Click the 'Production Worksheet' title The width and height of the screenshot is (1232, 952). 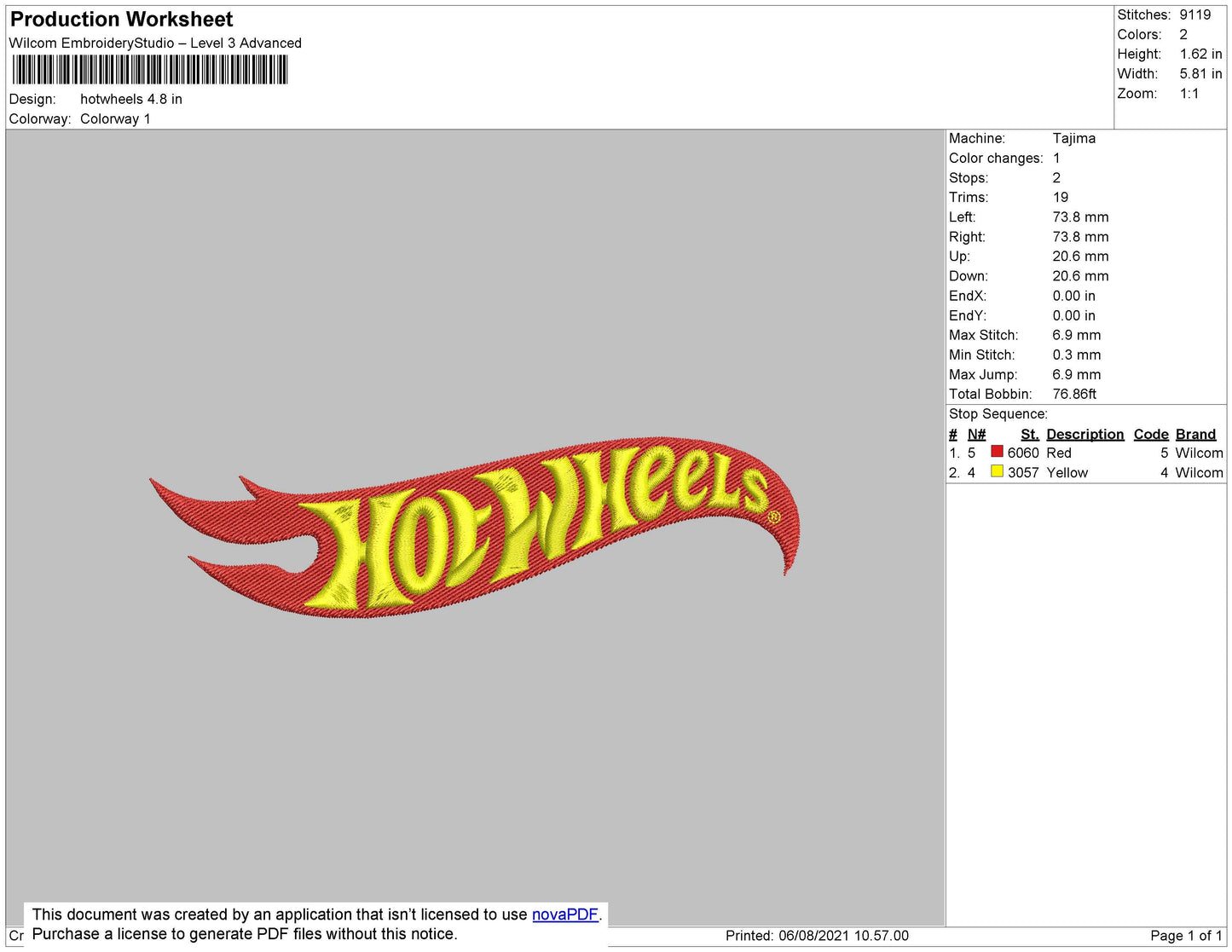(121, 20)
